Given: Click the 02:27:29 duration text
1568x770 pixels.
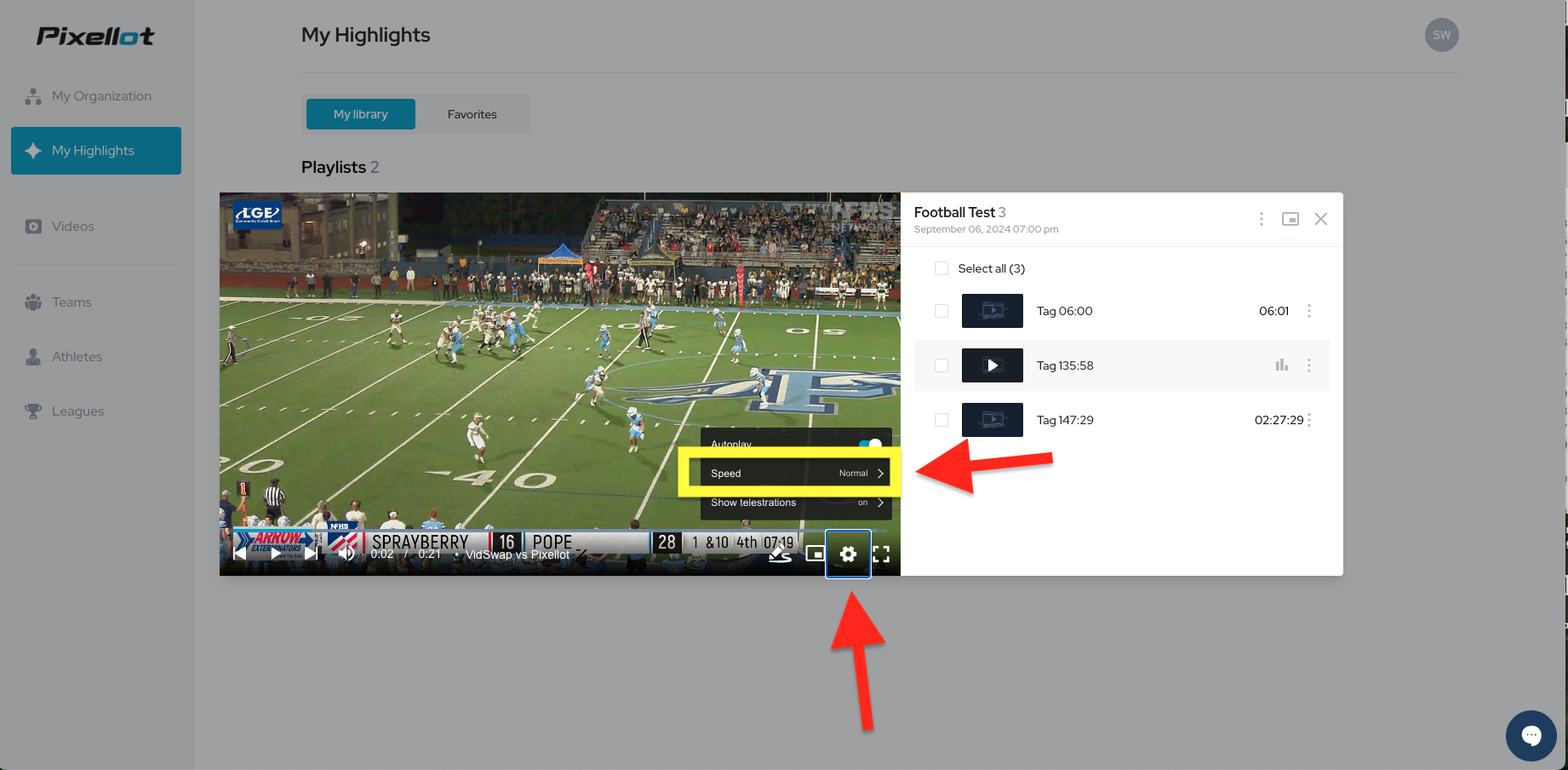Looking at the screenshot, I should [x=1279, y=420].
